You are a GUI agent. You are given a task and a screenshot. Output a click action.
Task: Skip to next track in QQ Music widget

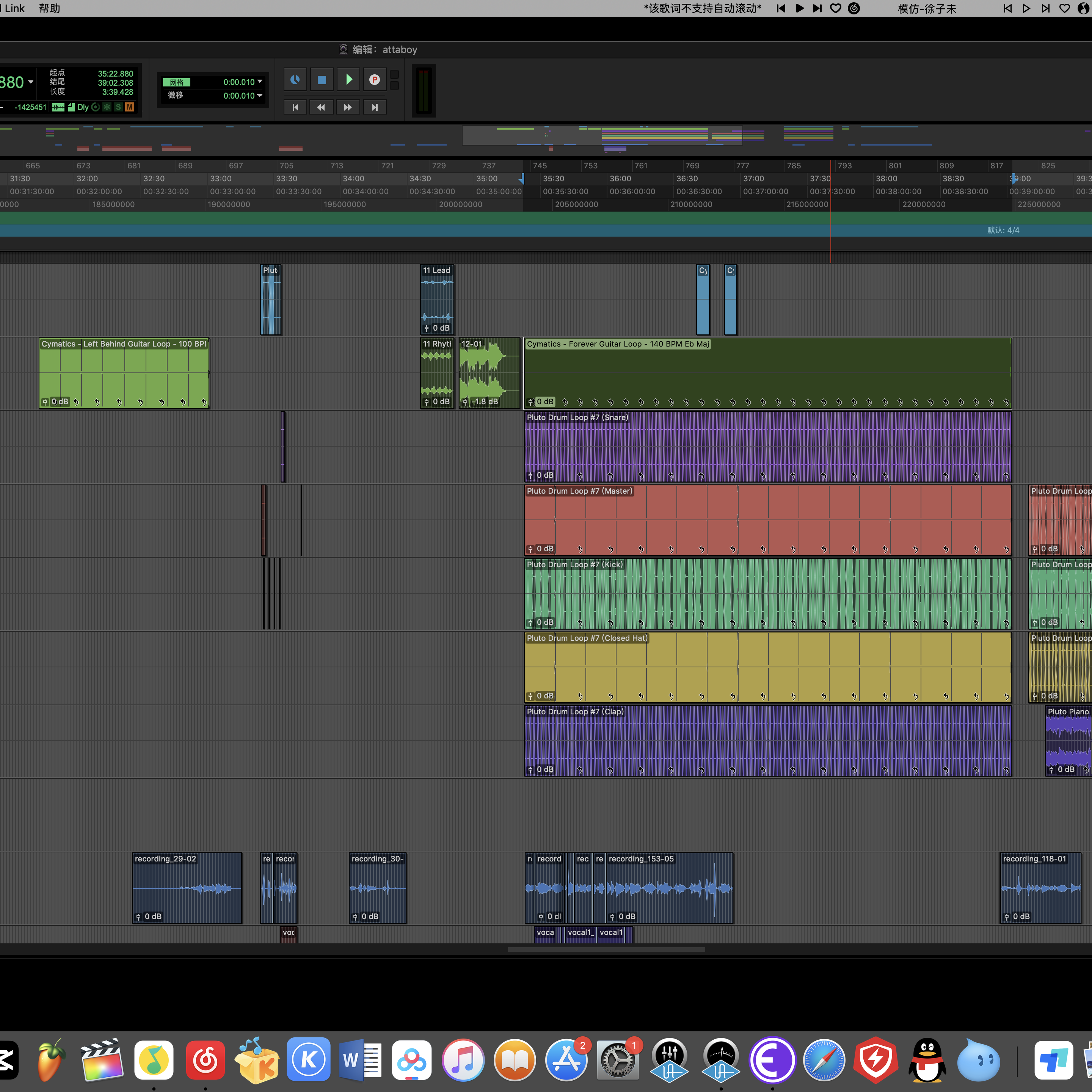(1046, 8)
